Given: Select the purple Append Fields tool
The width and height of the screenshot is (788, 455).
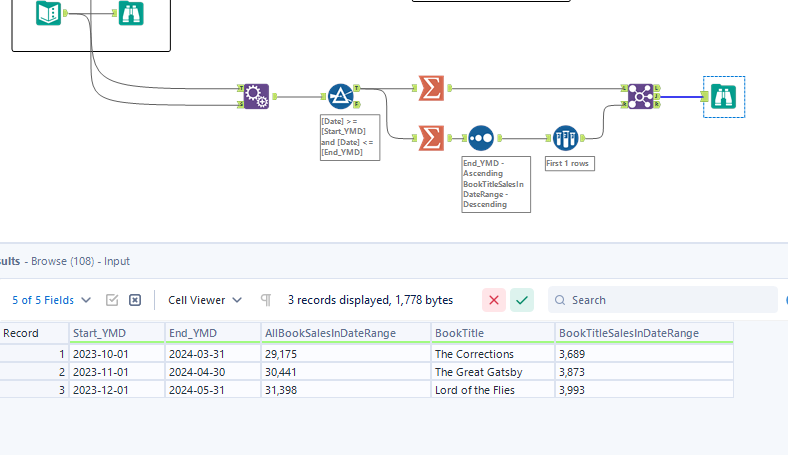Looking at the screenshot, I should [x=256, y=96].
